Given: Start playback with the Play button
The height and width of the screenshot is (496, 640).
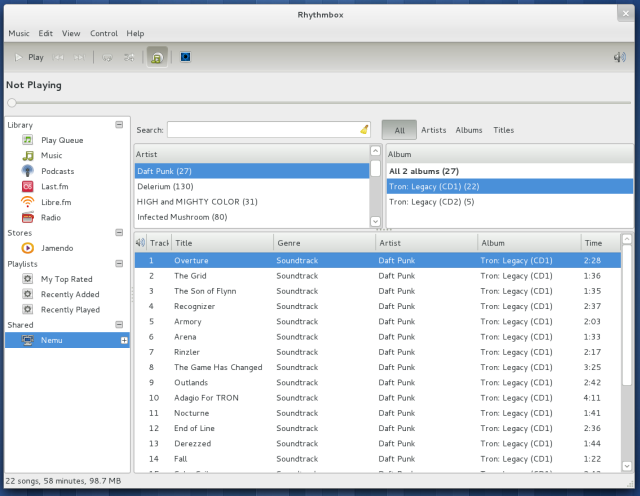Looking at the screenshot, I should (x=29, y=58).
